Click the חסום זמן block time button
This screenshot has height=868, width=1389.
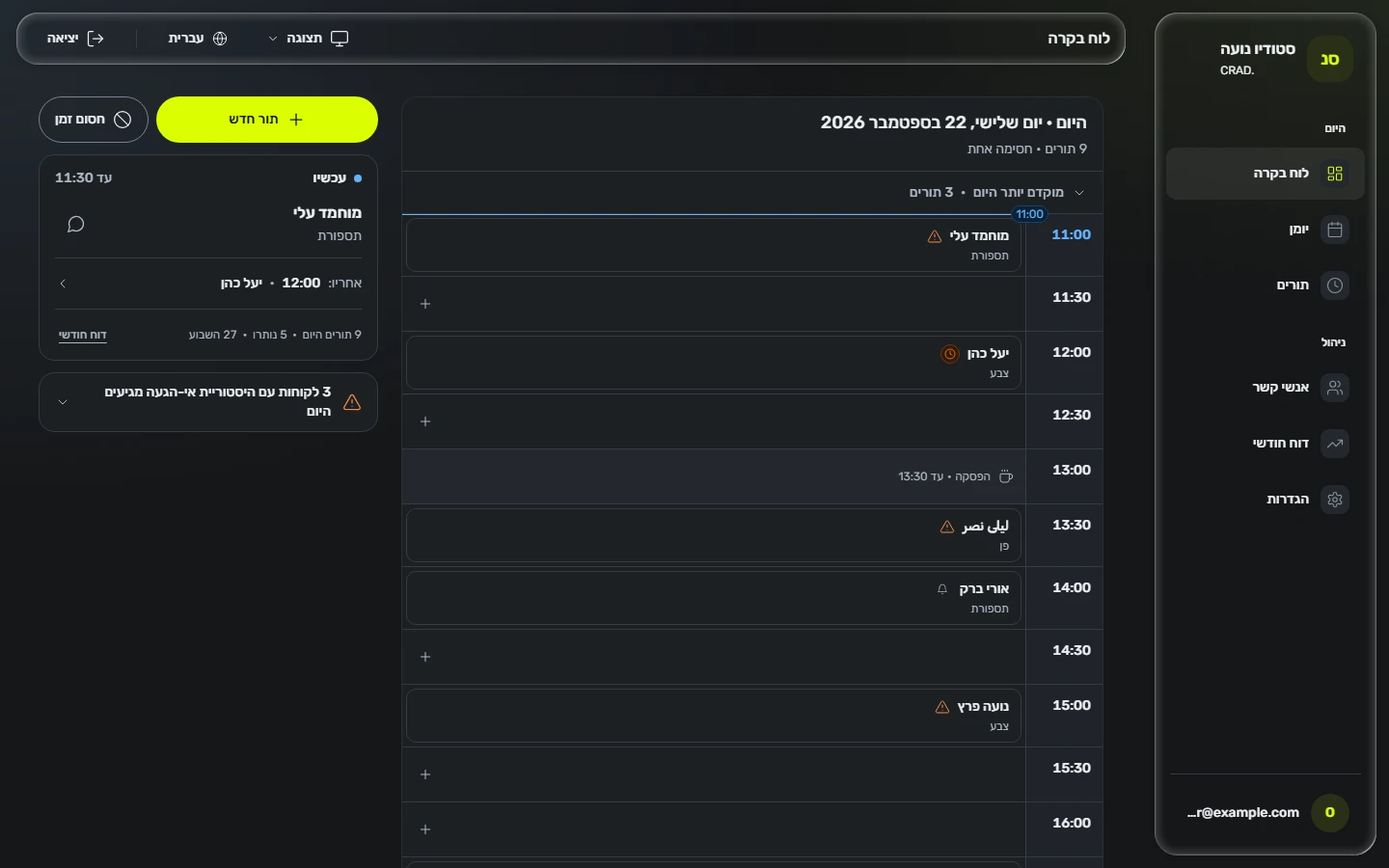pos(94,120)
